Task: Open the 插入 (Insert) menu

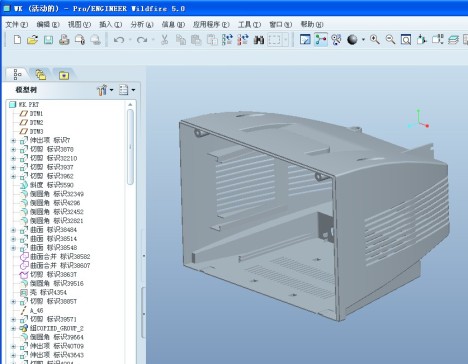Action: (110, 24)
